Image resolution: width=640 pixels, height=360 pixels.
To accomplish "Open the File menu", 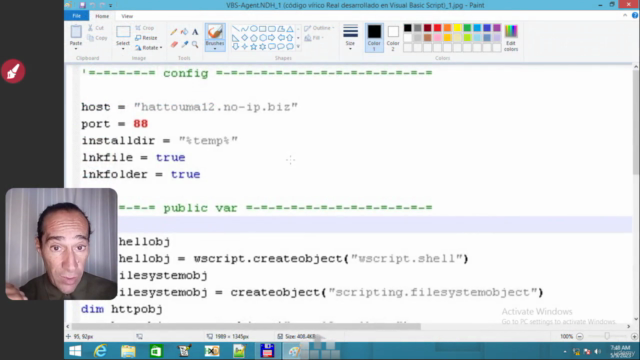I will [x=76, y=16].
